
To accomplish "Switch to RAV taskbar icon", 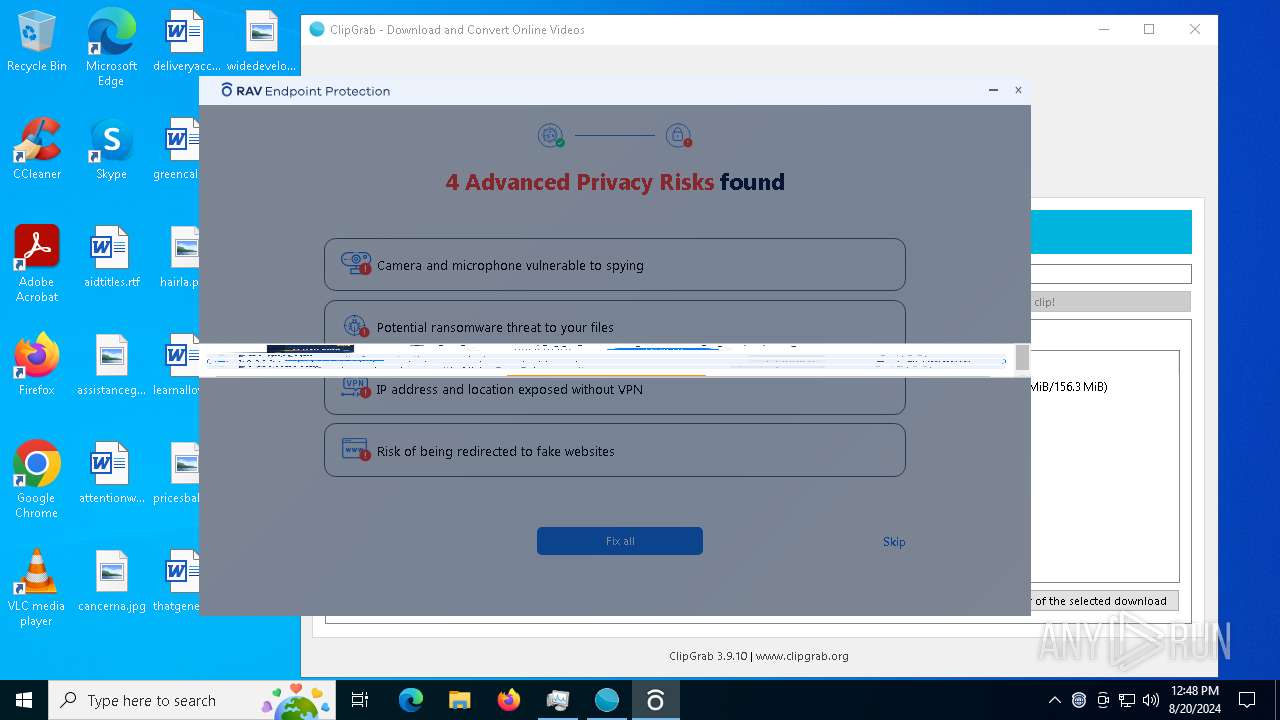I will [x=656, y=700].
